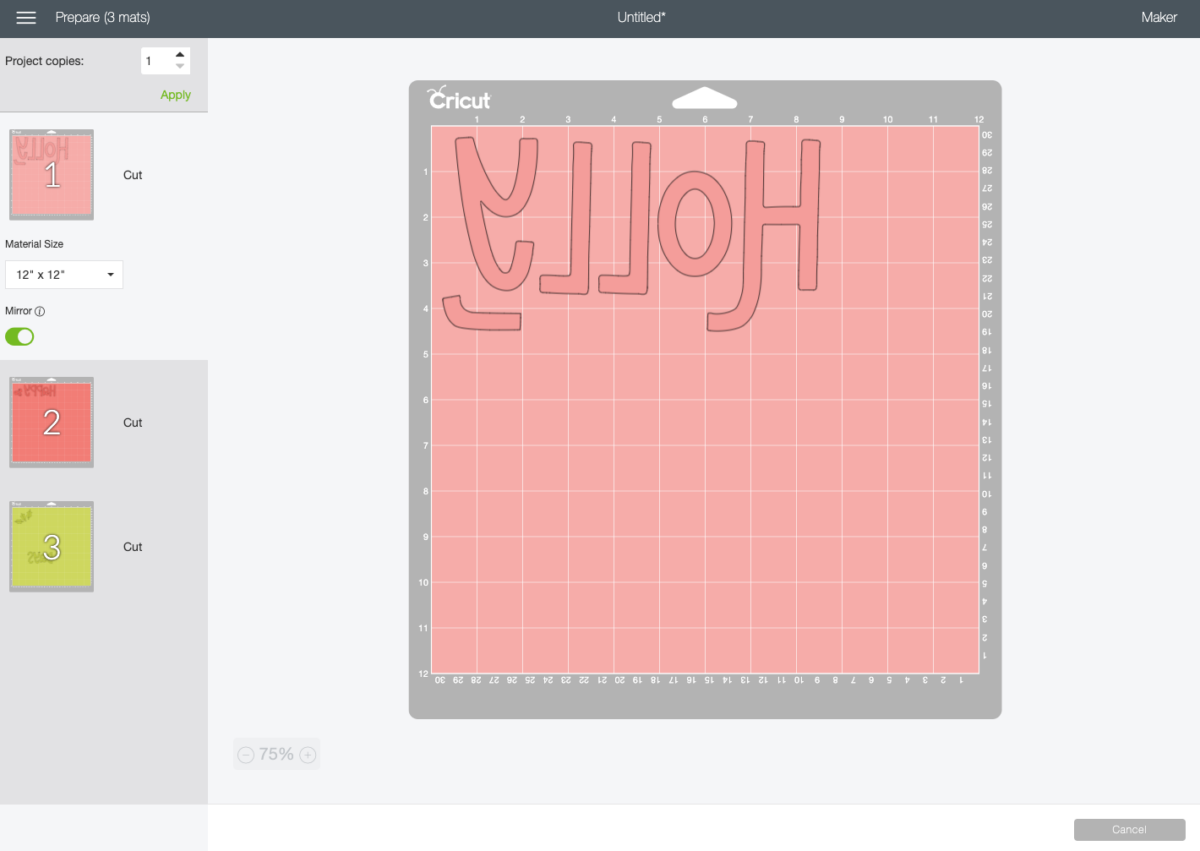Click the Mirror info icon
This screenshot has width=1200, height=851.
(40, 311)
